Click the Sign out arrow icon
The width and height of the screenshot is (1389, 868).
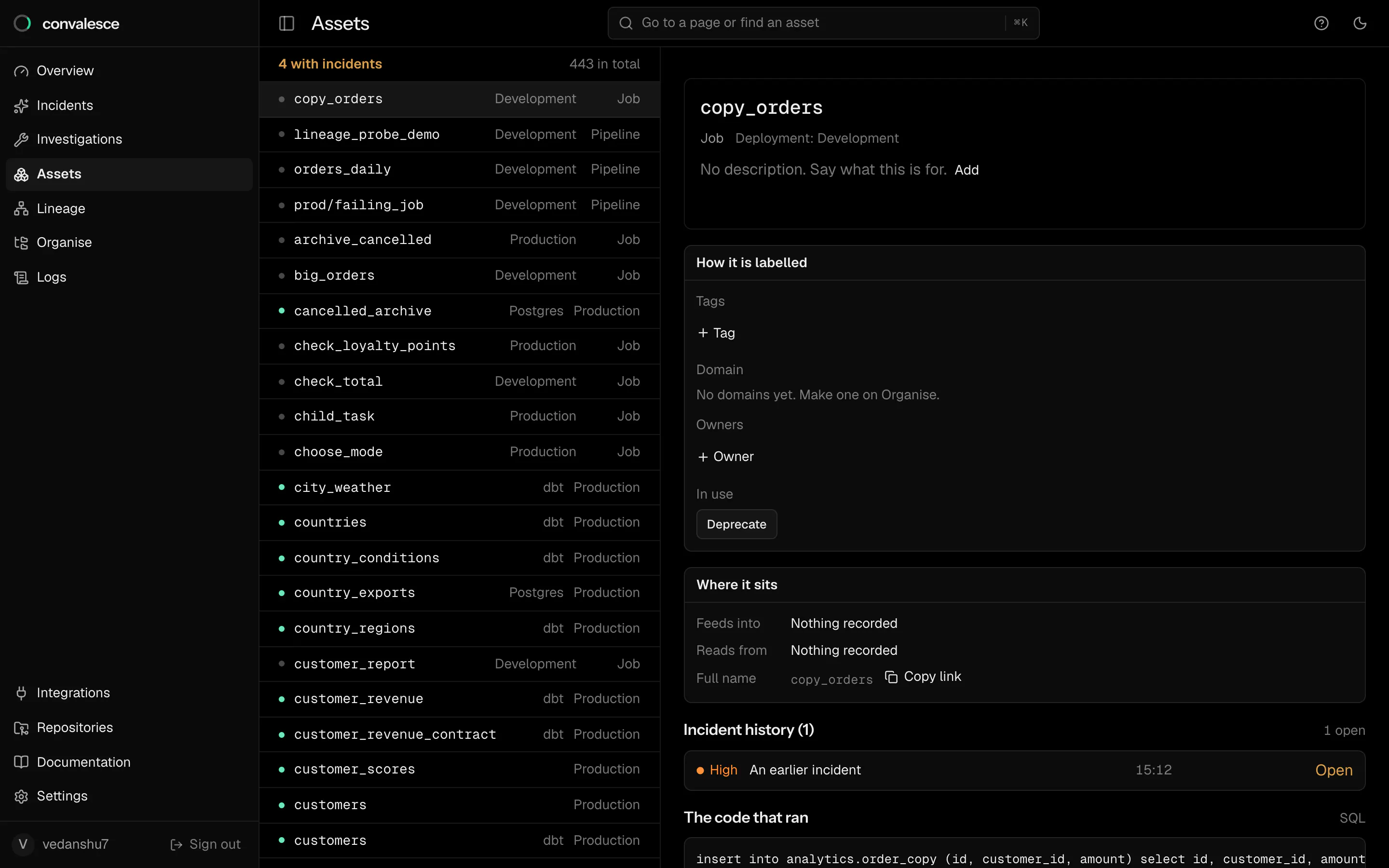point(176,844)
